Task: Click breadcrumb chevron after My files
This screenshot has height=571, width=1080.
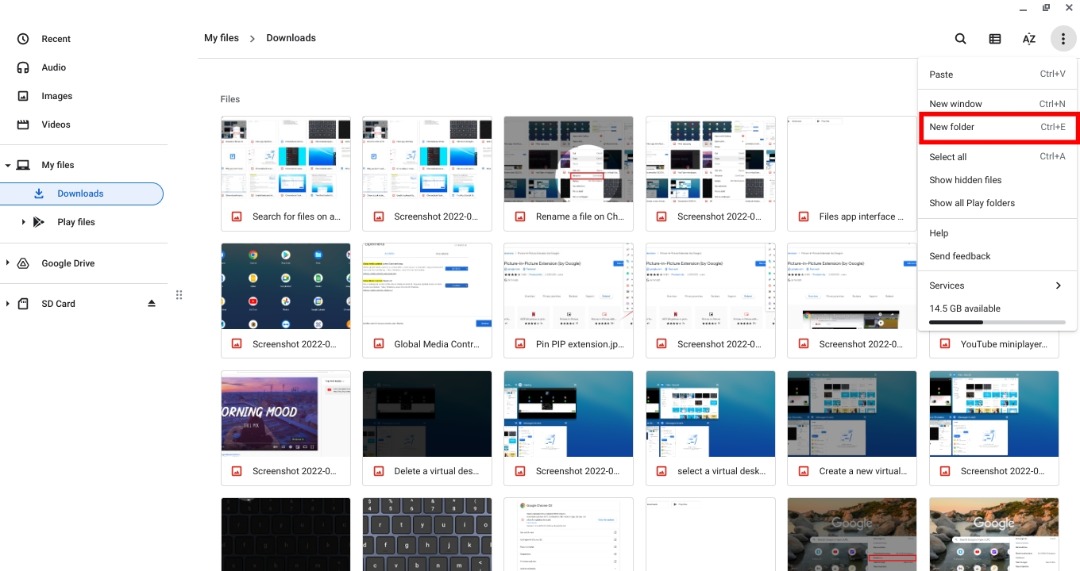Action: coord(252,39)
